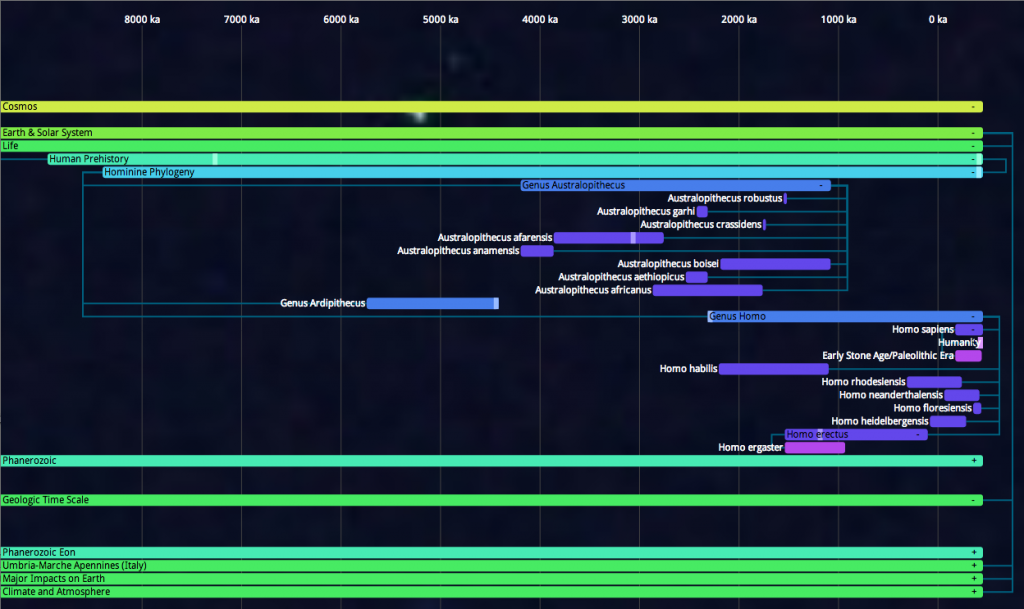Select the Homo habilis bar

pos(773,369)
